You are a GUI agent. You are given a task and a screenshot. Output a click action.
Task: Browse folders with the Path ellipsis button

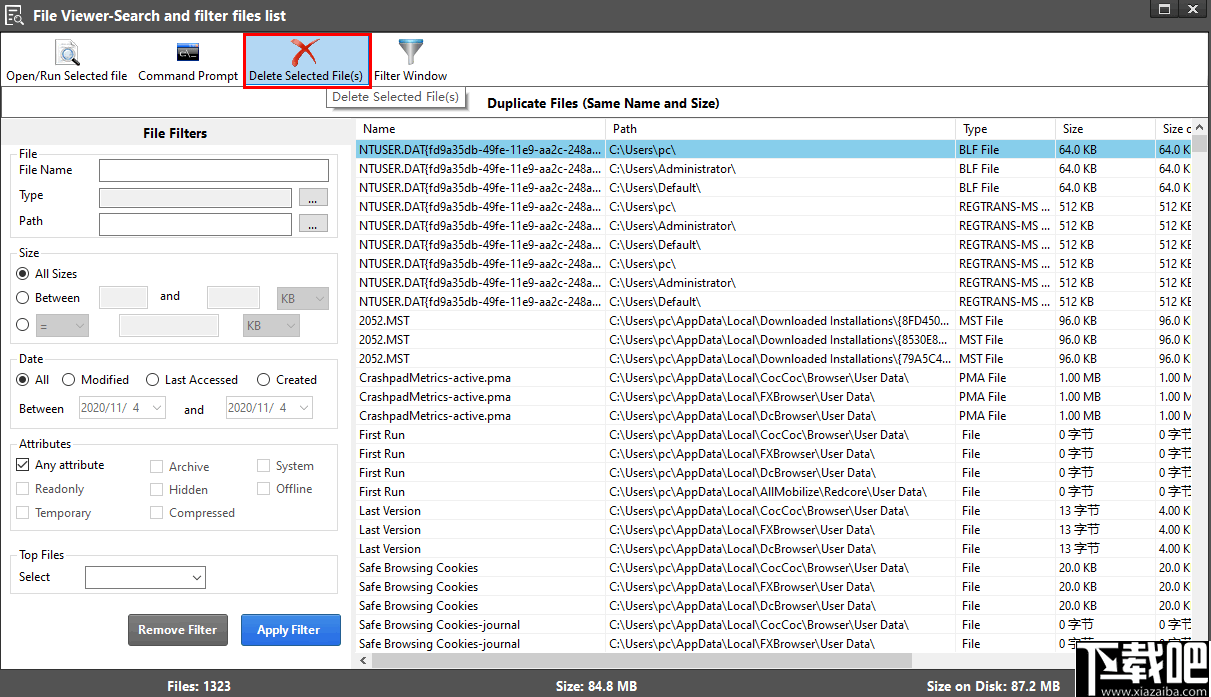tap(313, 222)
